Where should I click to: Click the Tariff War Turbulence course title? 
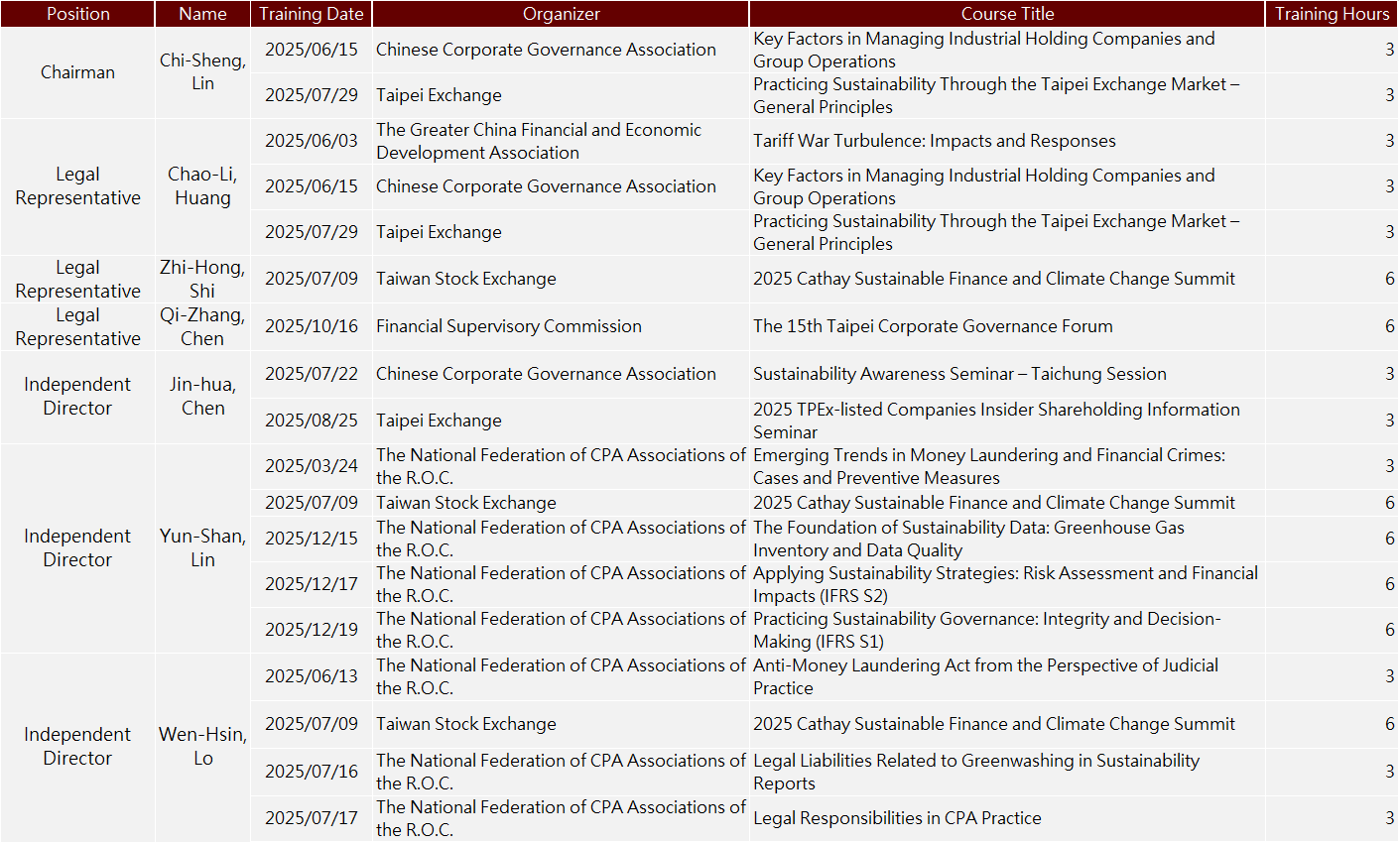934,141
